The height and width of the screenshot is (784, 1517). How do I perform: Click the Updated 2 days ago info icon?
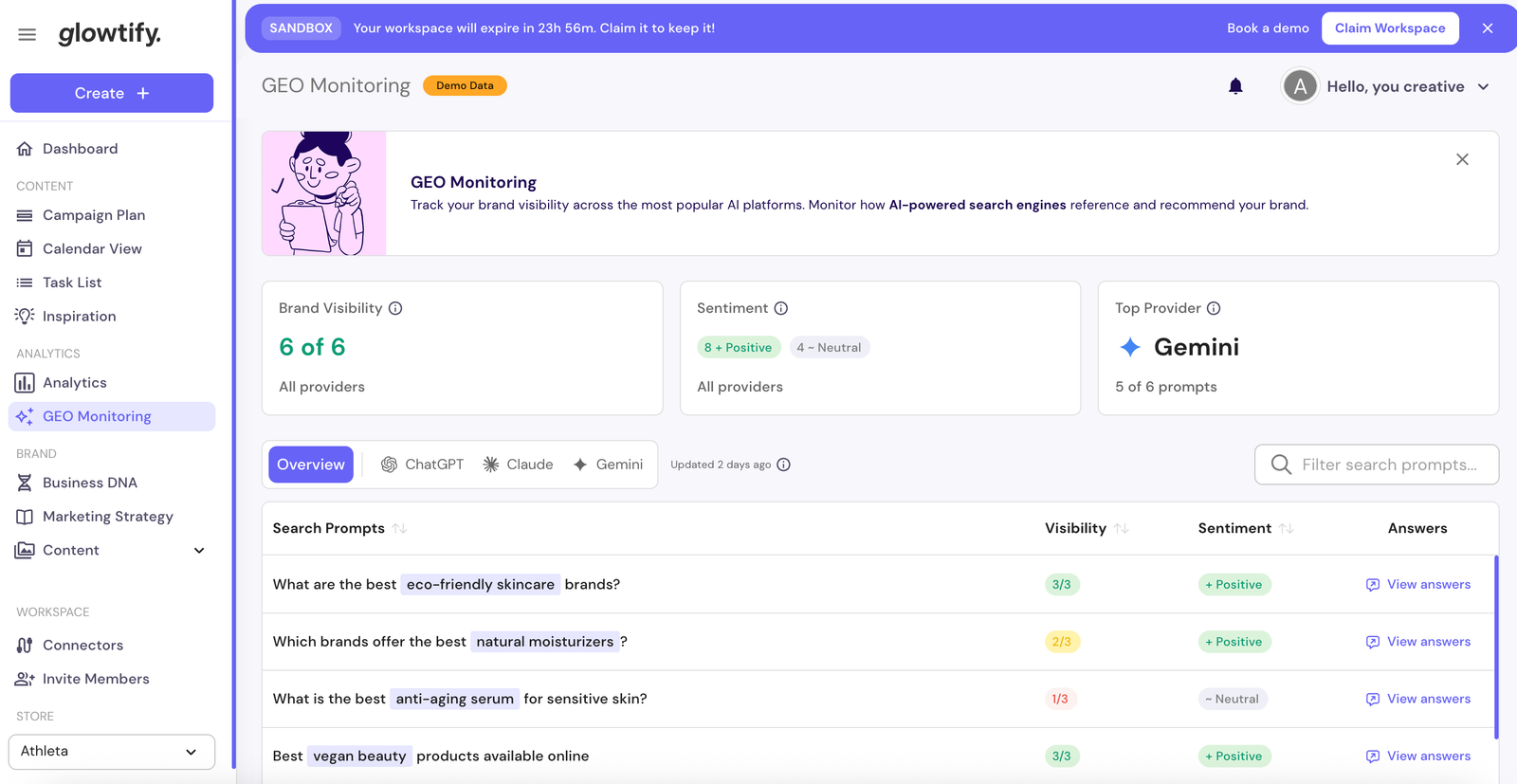(x=784, y=465)
